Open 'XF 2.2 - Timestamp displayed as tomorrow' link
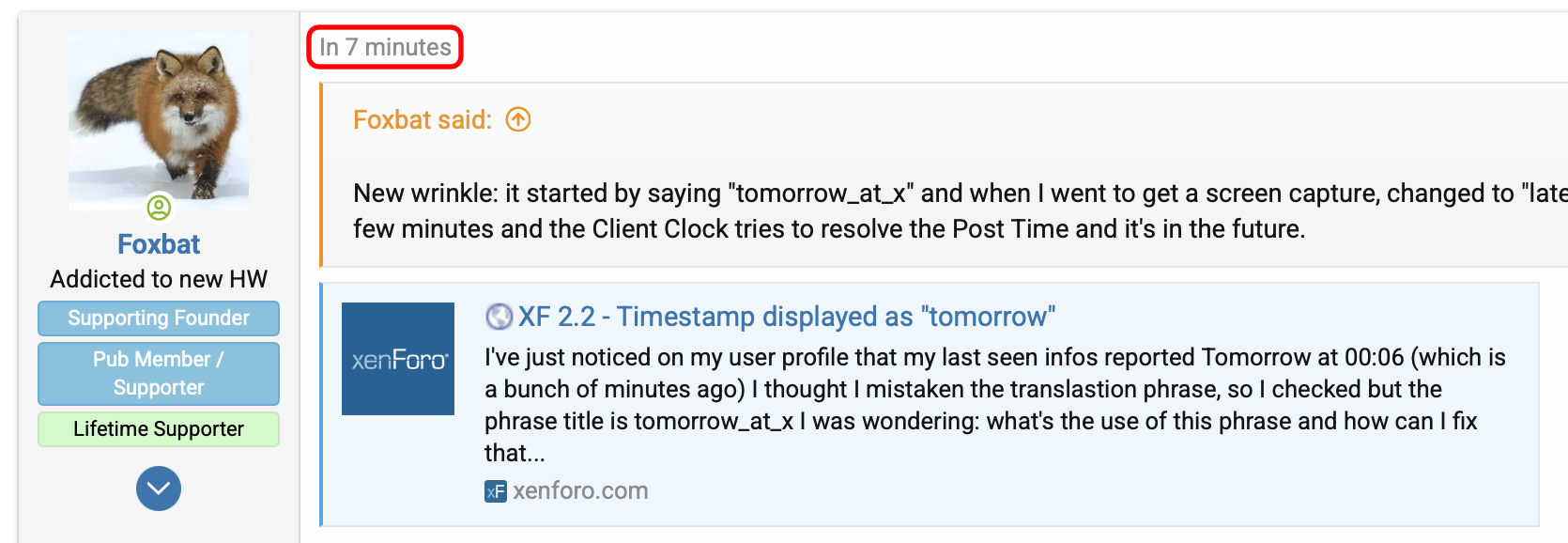This screenshot has height=543, width=1568. (787, 317)
